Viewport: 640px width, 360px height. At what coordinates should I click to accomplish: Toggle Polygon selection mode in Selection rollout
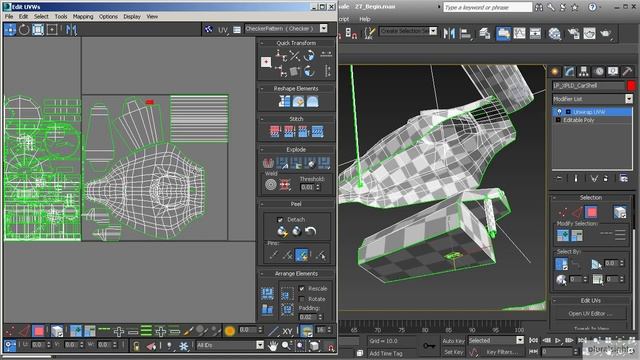pyautogui.click(x=591, y=212)
